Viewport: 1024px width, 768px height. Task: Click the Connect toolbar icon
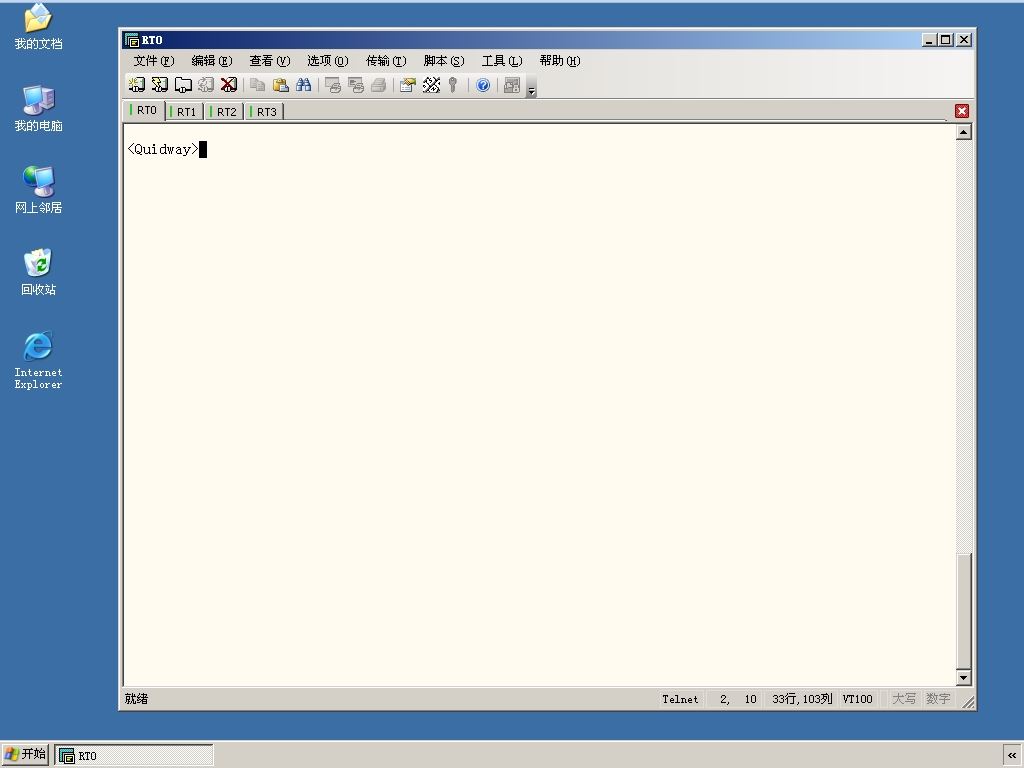[136, 85]
